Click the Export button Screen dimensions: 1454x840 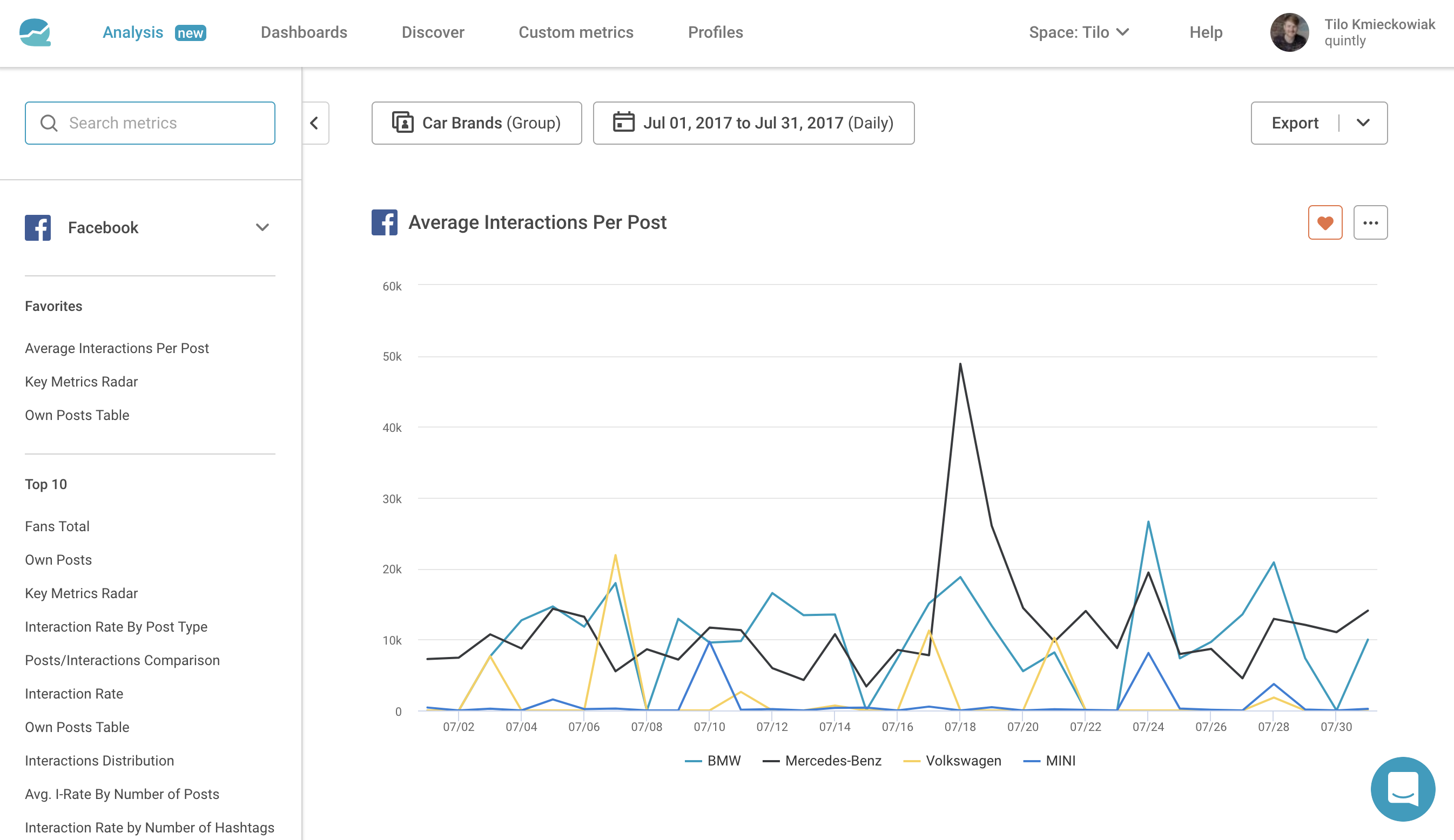click(x=1295, y=123)
